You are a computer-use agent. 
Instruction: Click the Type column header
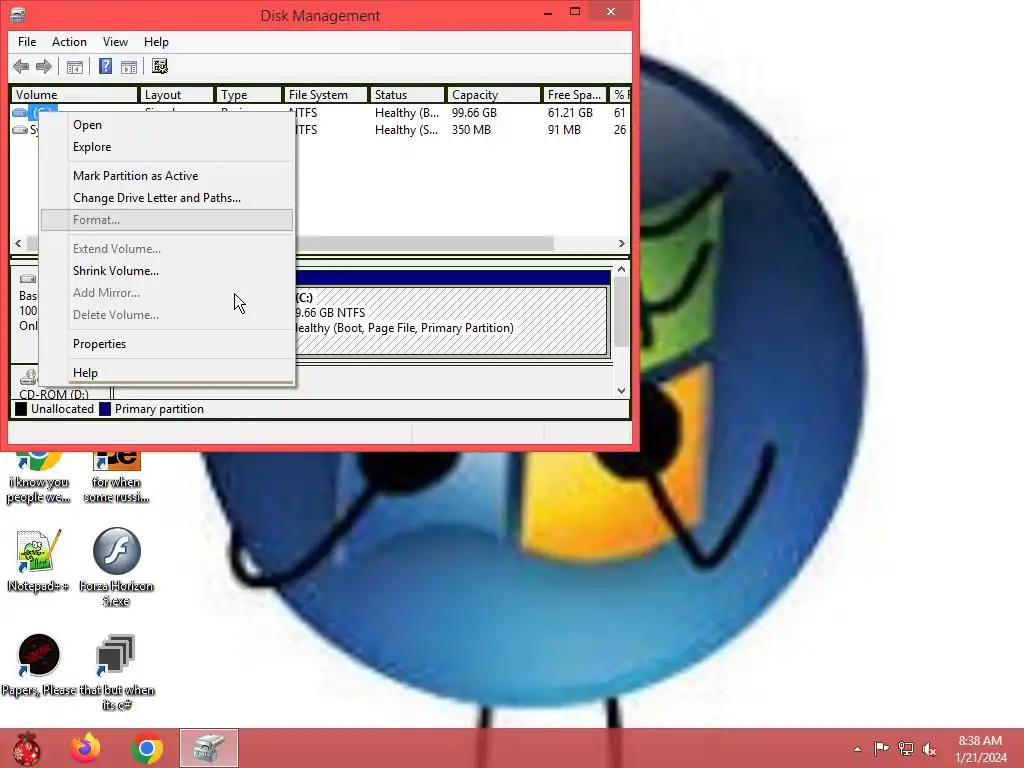249,95
